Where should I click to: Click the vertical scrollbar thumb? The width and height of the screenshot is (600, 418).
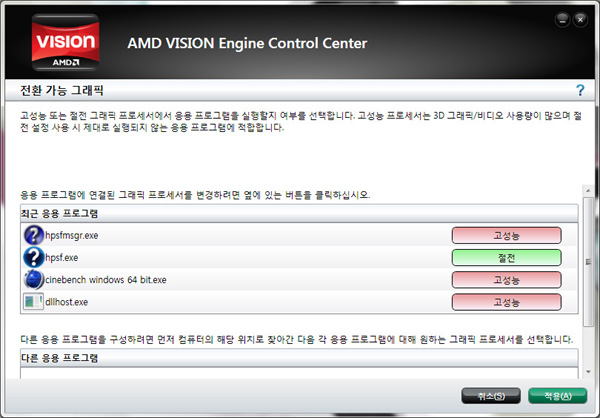point(588,262)
